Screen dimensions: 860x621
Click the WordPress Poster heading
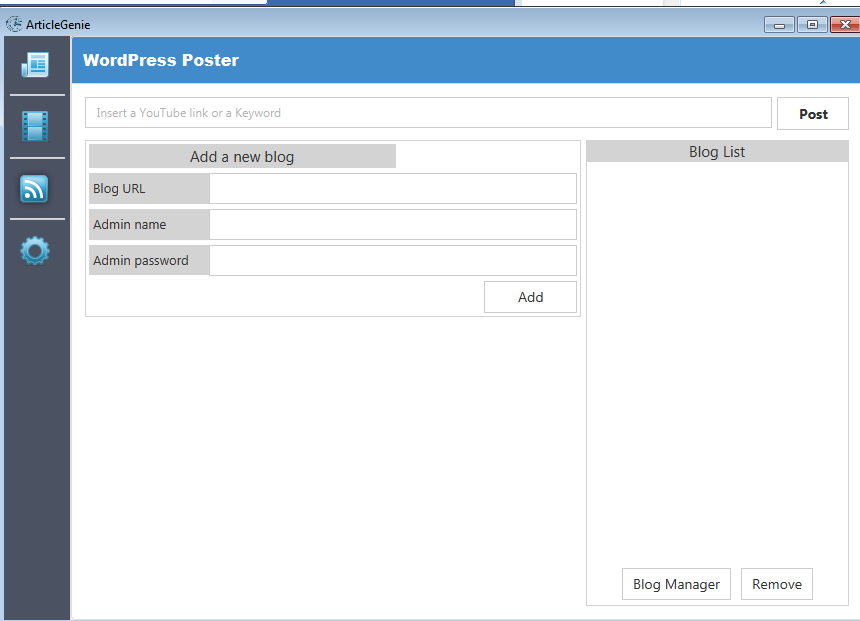point(161,60)
